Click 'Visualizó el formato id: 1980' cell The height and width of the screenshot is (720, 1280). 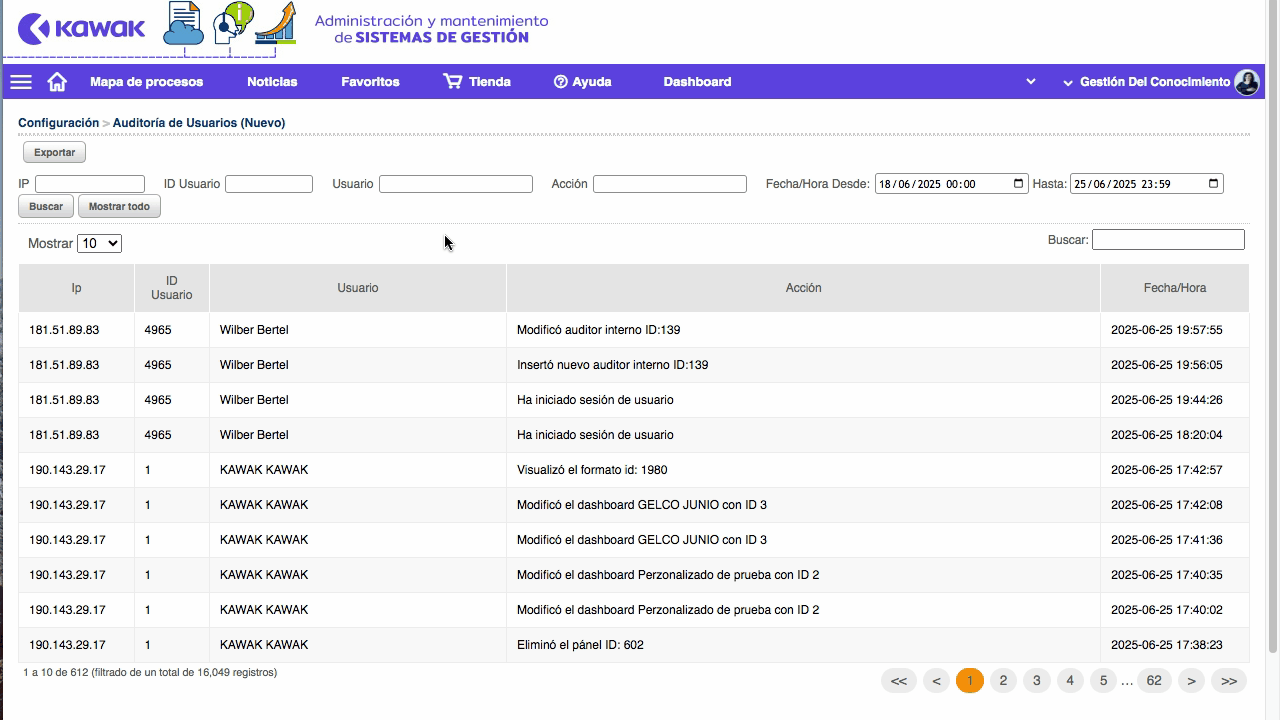tap(803, 470)
